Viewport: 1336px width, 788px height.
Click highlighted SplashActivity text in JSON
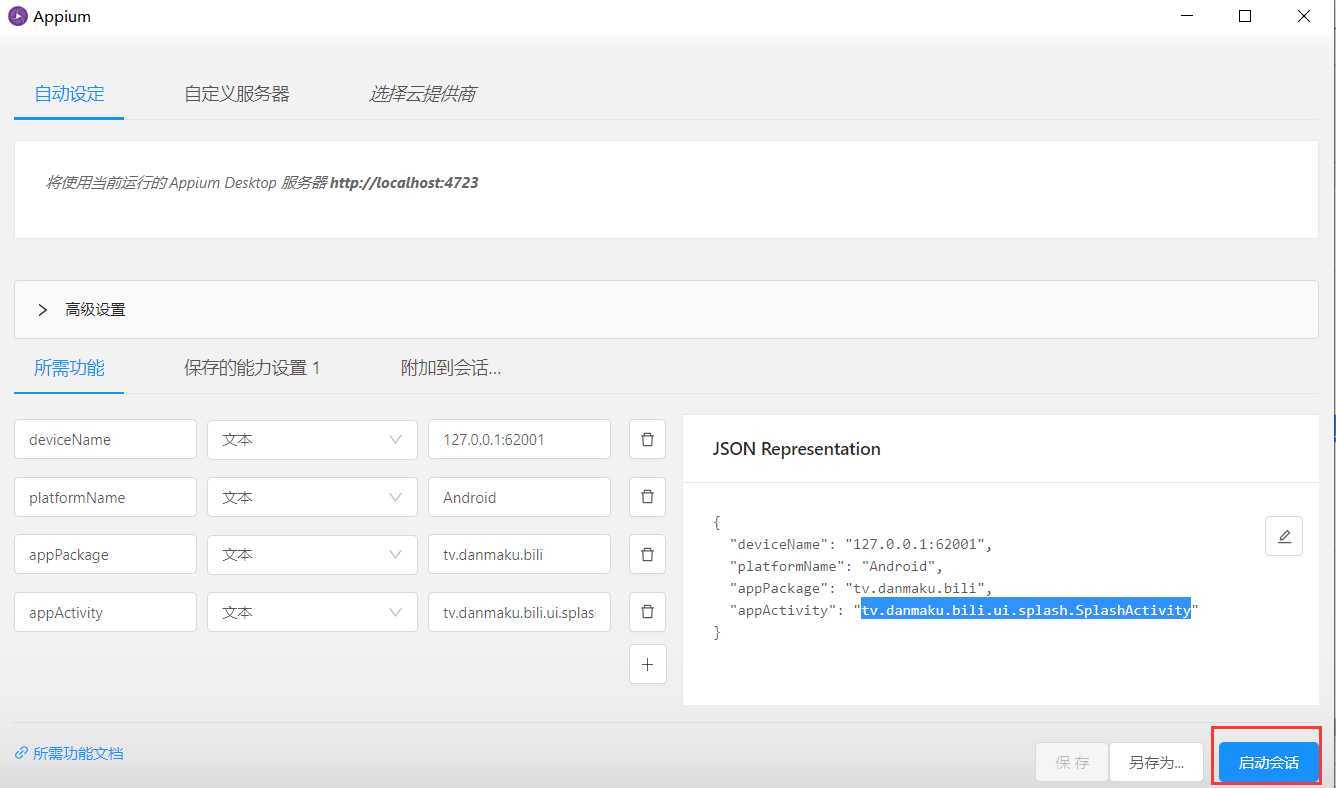1026,610
